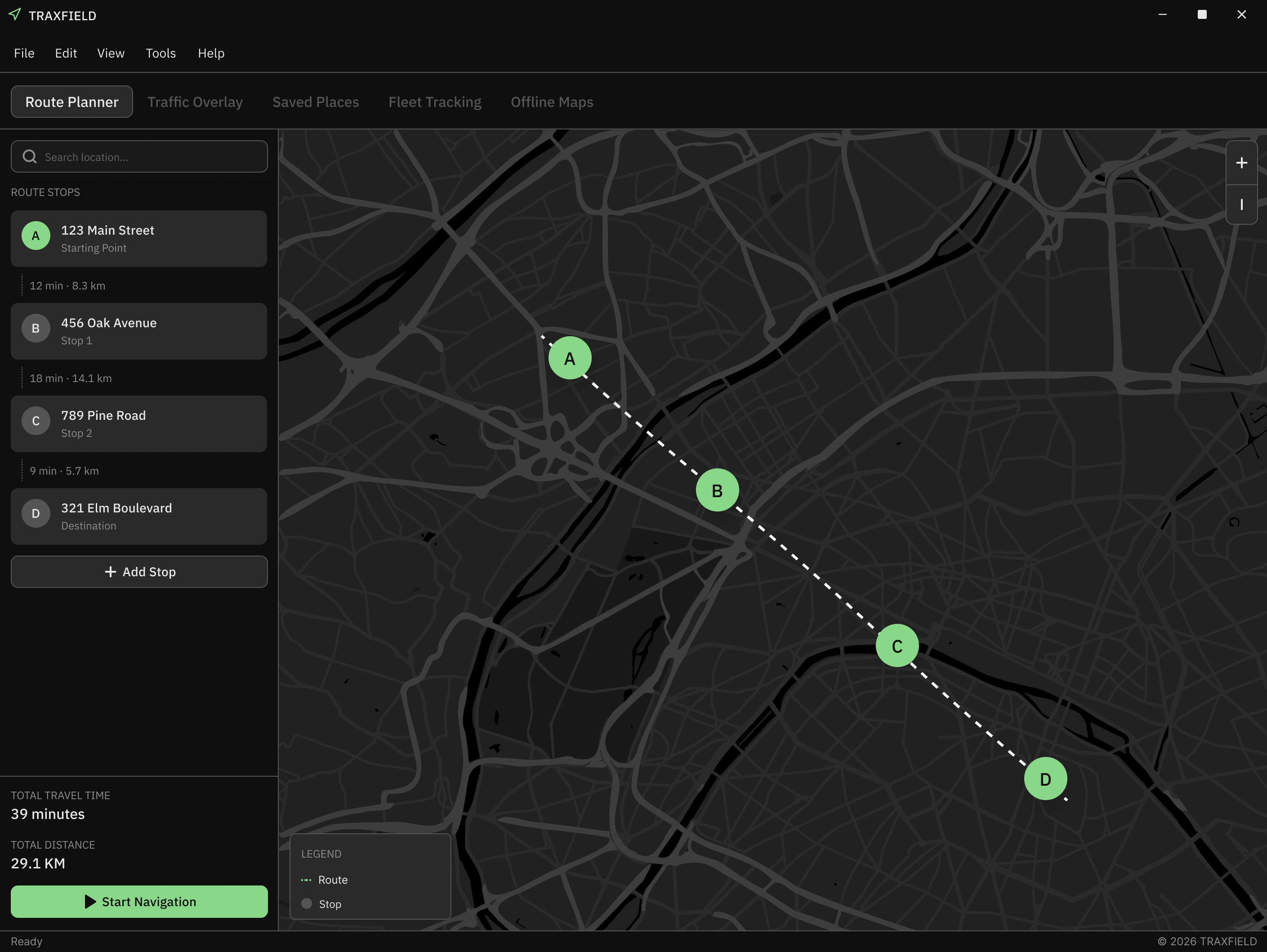The height and width of the screenshot is (952, 1267).
Task: Click map marker C
Action: click(x=897, y=646)
